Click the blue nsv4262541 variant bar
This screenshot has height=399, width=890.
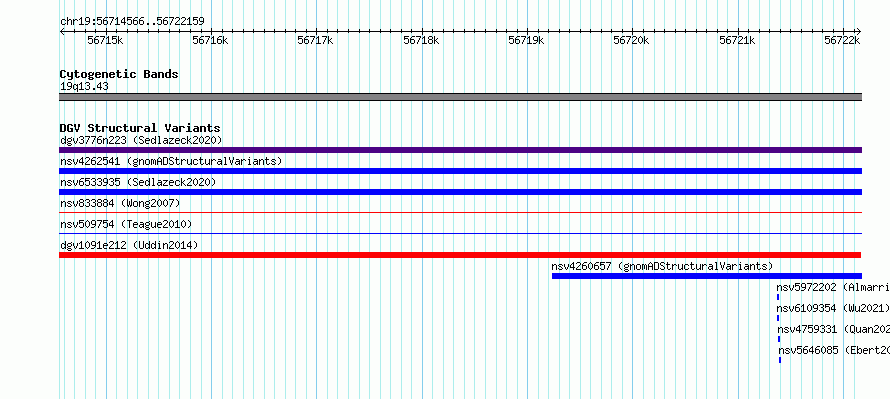(x=460, y=171)
